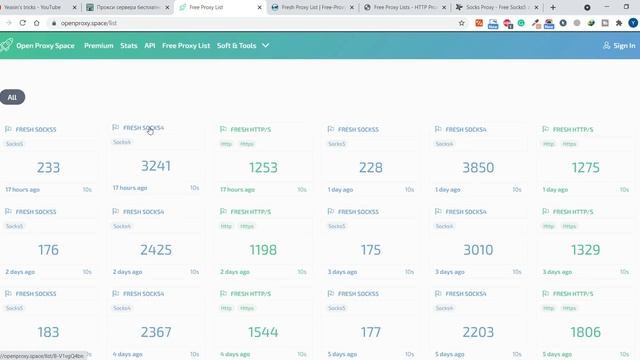Click the flag icon on the 228 Socks5 card
The height and width of the screenshot is (360, 640).
point(331,129)
